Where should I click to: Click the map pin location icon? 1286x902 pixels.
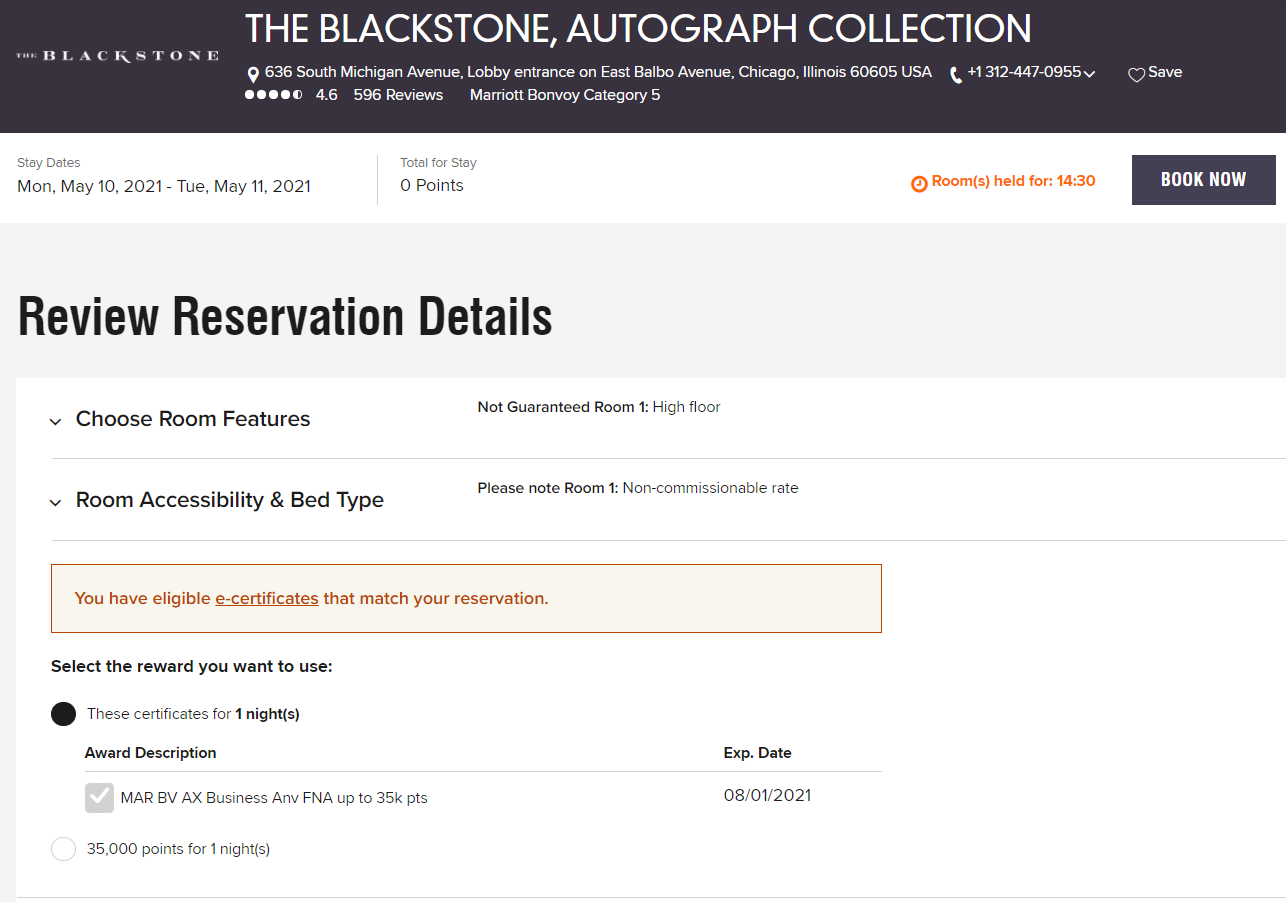coord(253,75)
